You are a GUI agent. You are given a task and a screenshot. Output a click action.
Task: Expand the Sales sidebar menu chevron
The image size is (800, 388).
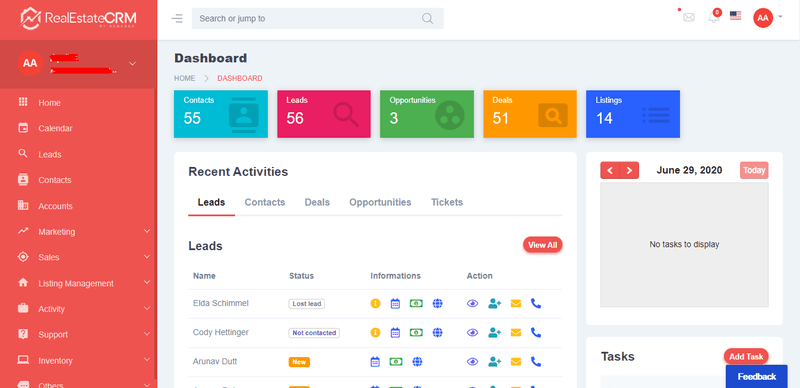147,257
